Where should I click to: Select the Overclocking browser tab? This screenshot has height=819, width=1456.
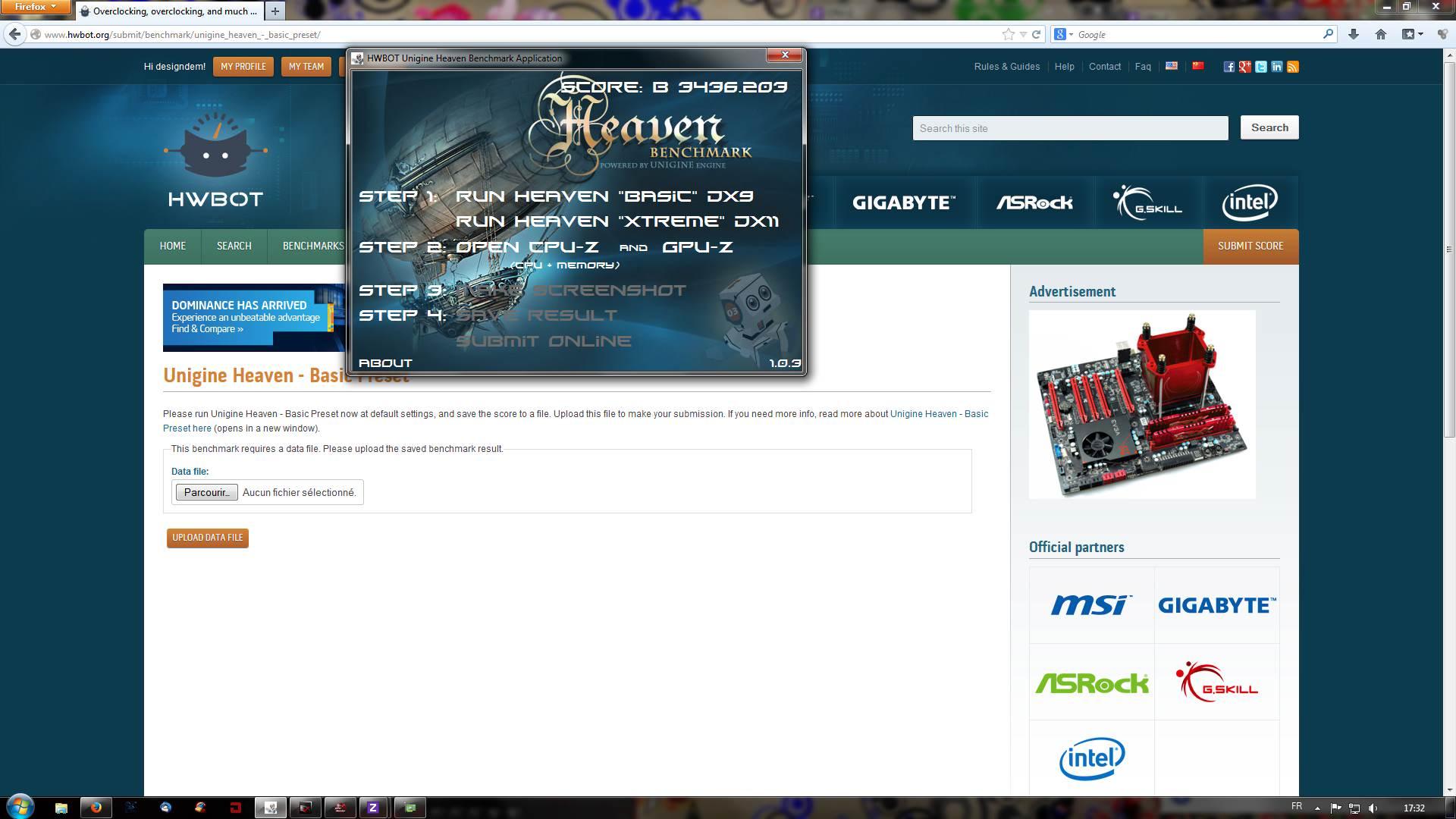(x=169, y=11)
